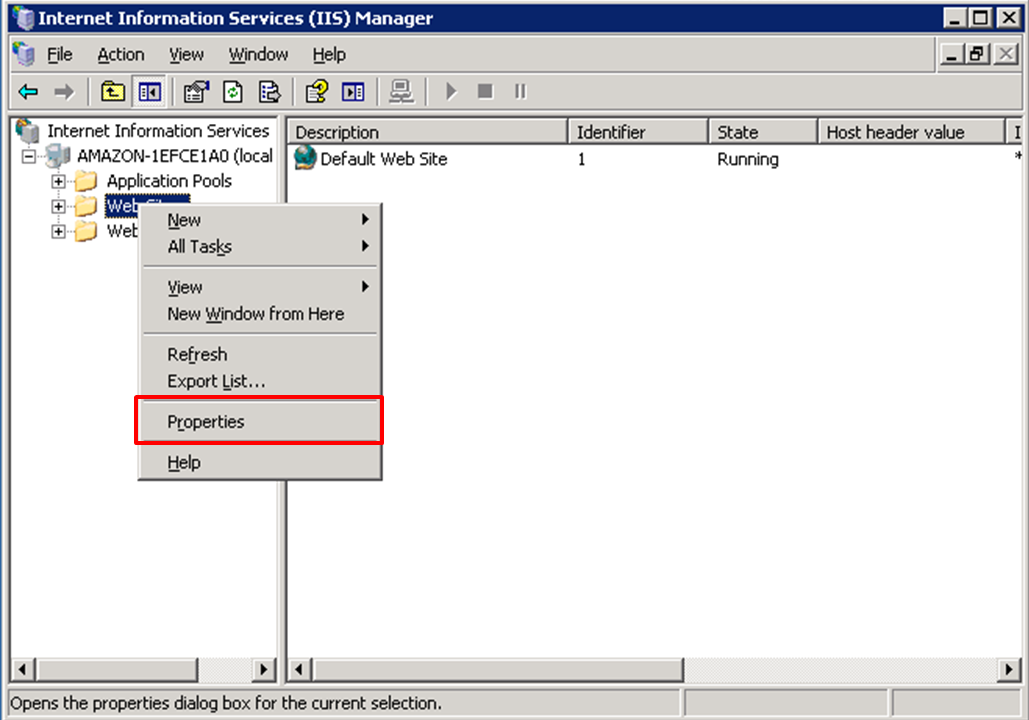
Task: Click the Default Web Site globe icon
Action: (x=305, y=158)
